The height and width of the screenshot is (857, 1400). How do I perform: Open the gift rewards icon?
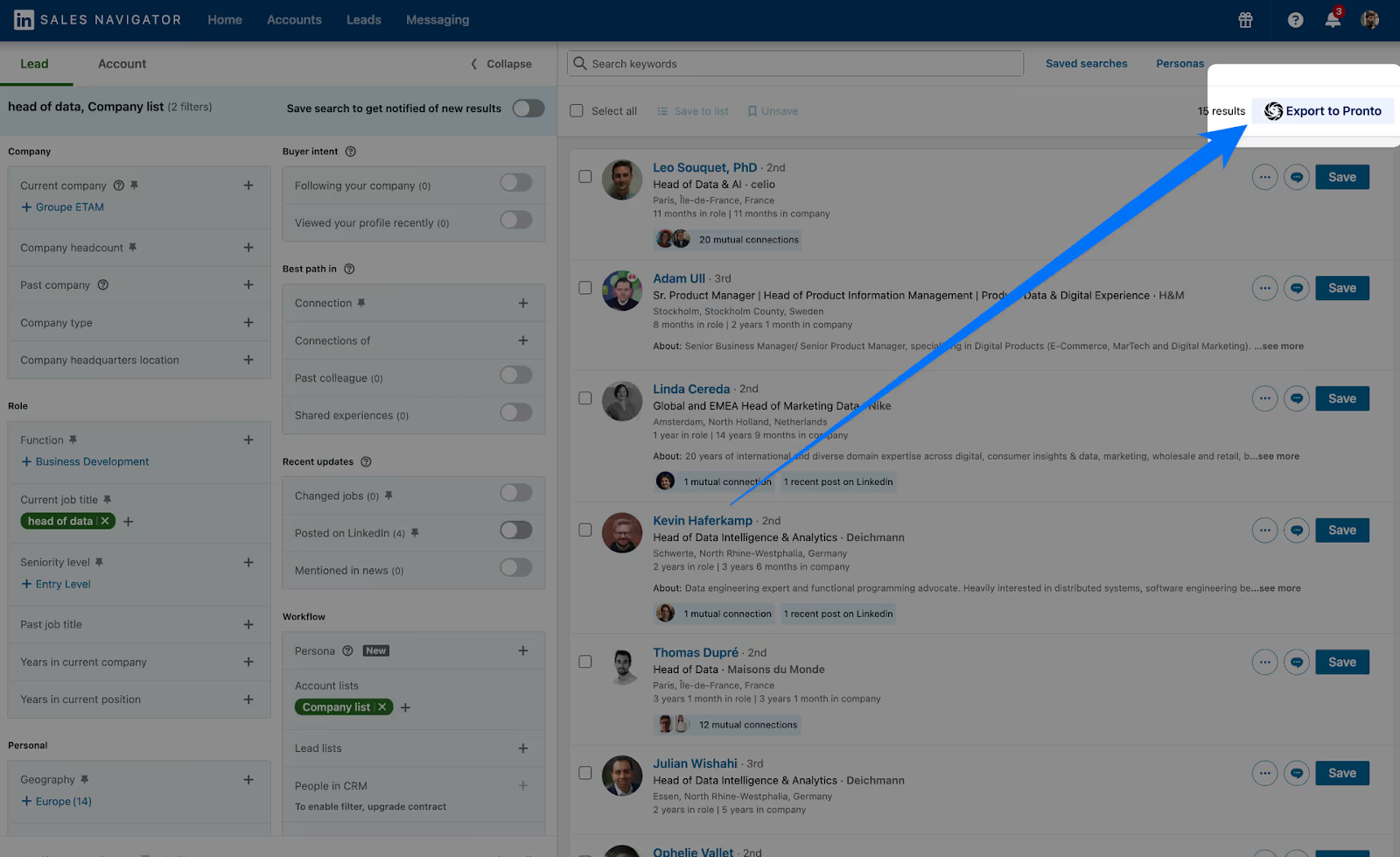[1245, 20]
